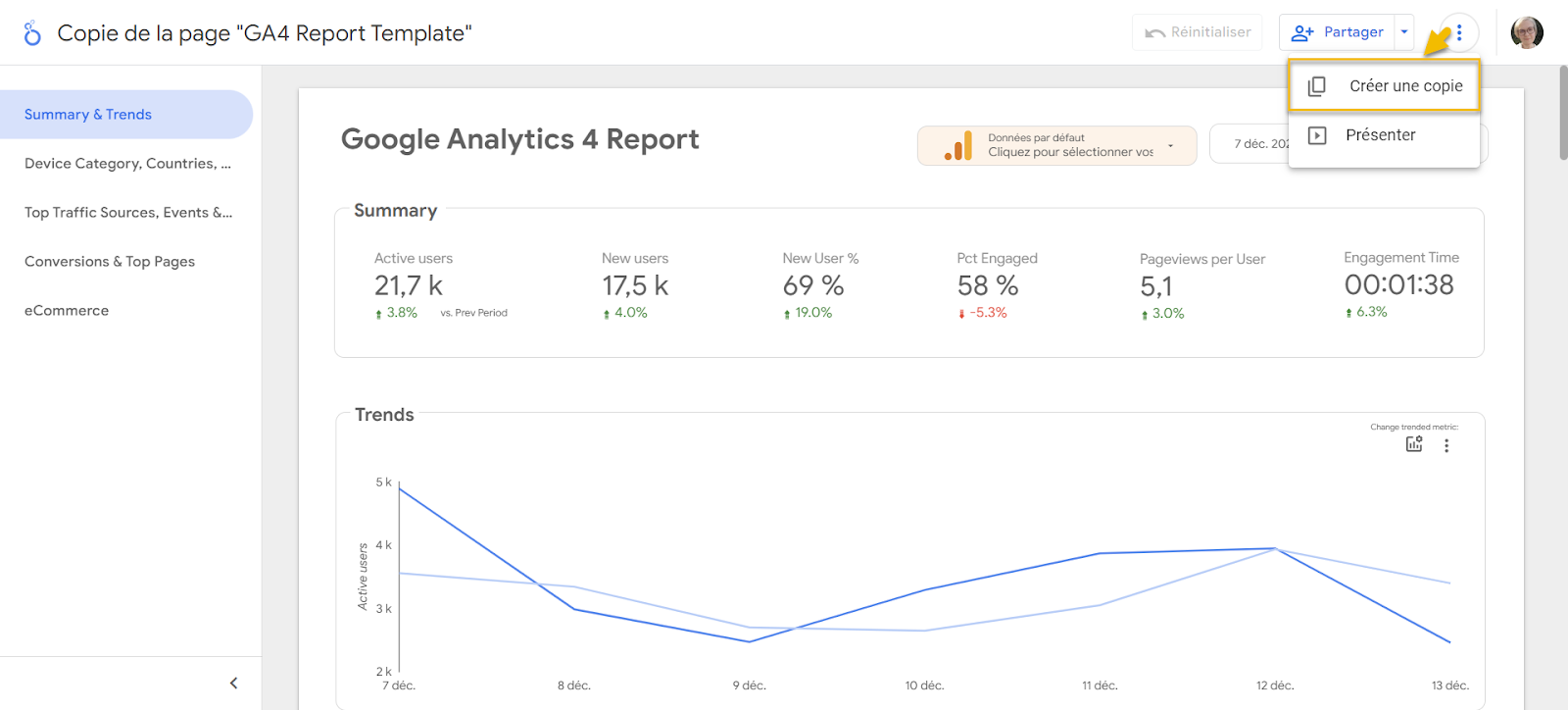Screen dimensions: 1568x710
Task: Click the play icon beside Présenter
Action: (1317, 135)
